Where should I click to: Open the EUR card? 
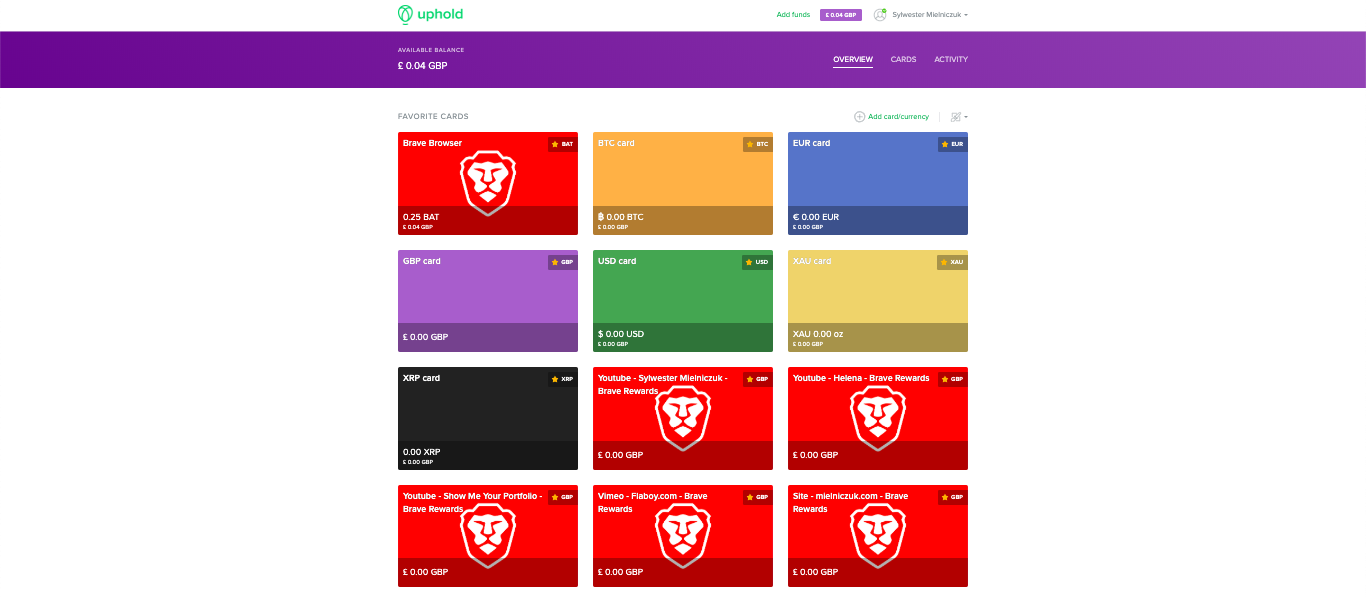[878, 183]
